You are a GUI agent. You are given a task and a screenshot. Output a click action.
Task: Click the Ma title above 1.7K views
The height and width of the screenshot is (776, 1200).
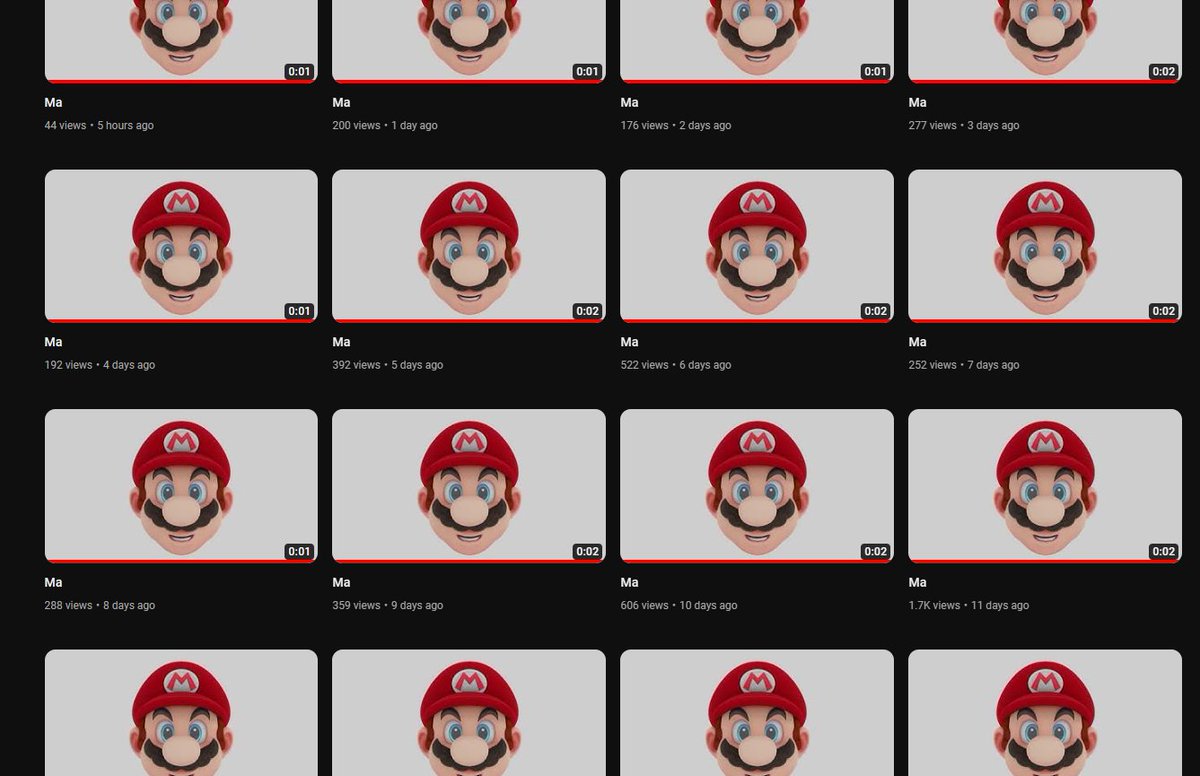[x=916, y=582]
